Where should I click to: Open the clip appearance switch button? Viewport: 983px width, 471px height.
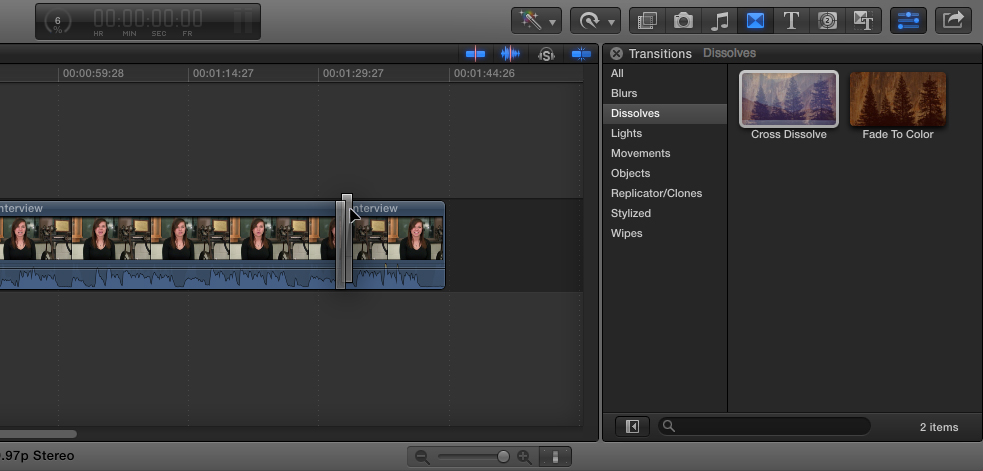(x=555, y=457)
